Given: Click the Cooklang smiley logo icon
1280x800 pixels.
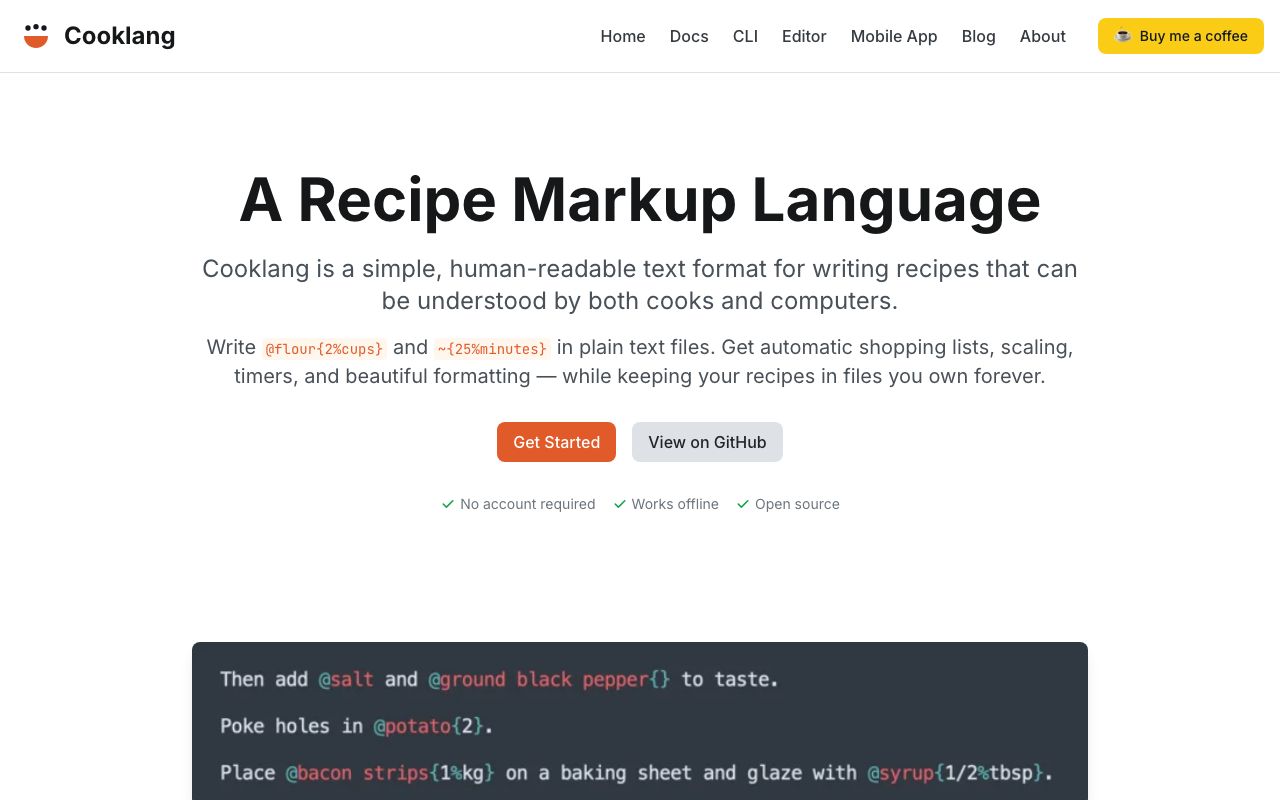Looking at the screenshot, I should [36, 36].
